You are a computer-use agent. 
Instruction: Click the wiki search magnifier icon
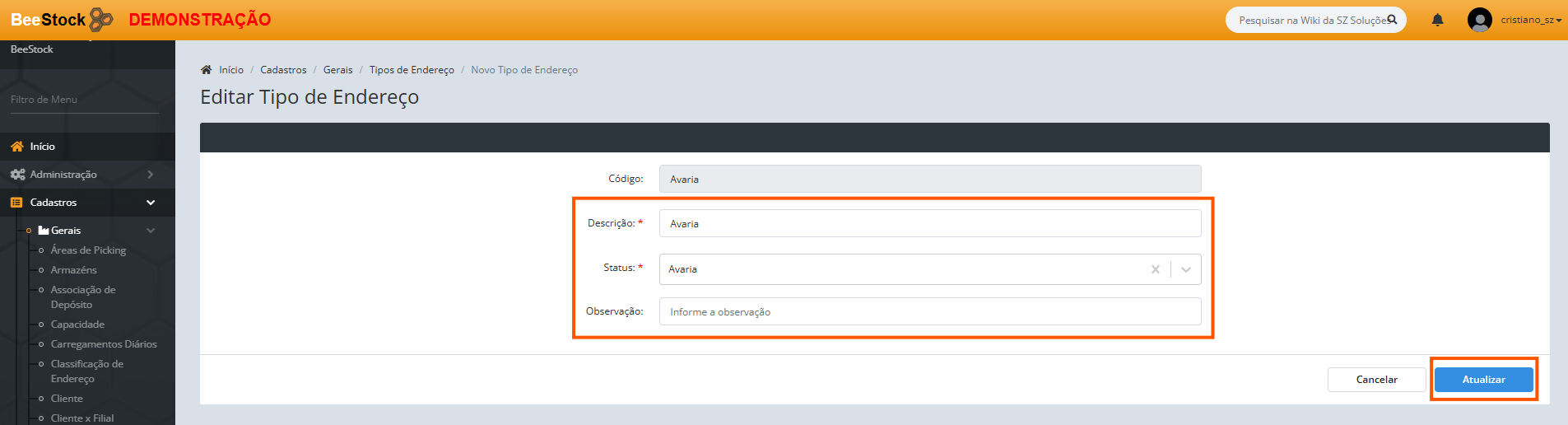(x=1392, y=20)
